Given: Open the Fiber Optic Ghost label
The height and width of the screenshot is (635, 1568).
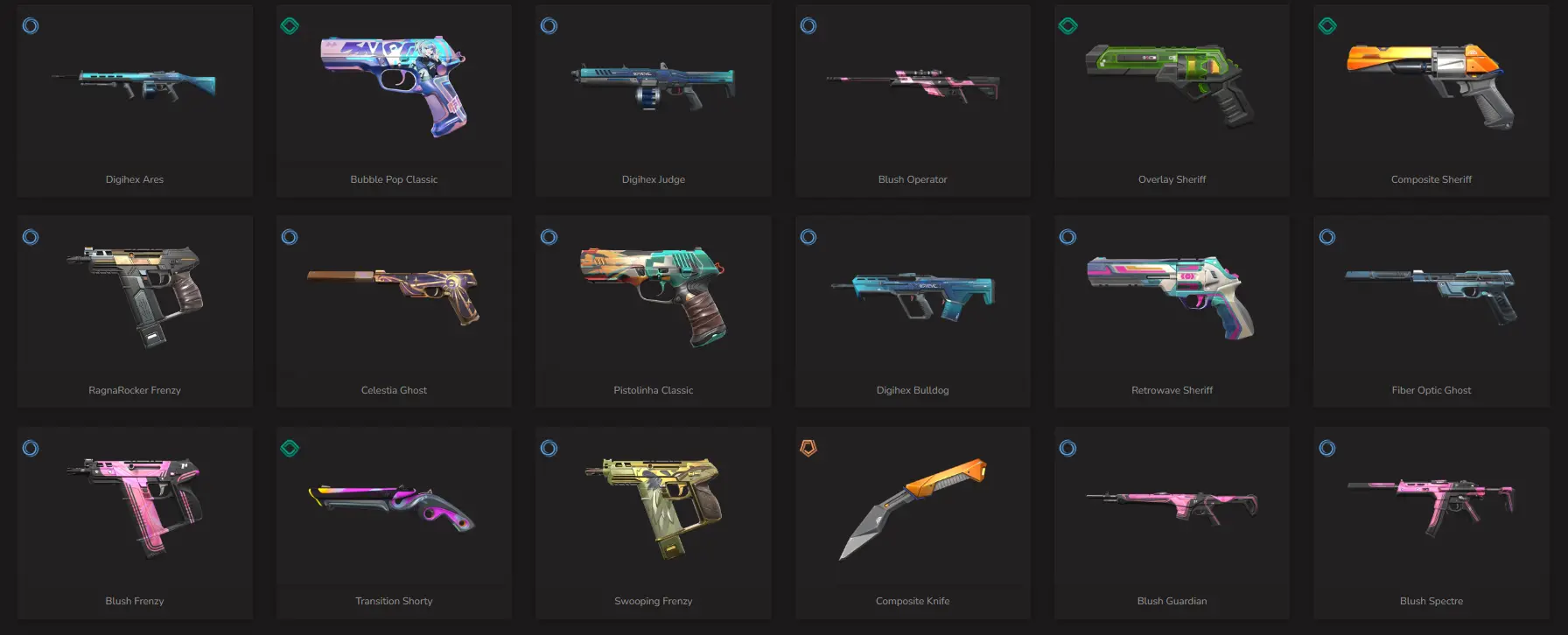Looking at the screenshot, I should coord(1431,390).
